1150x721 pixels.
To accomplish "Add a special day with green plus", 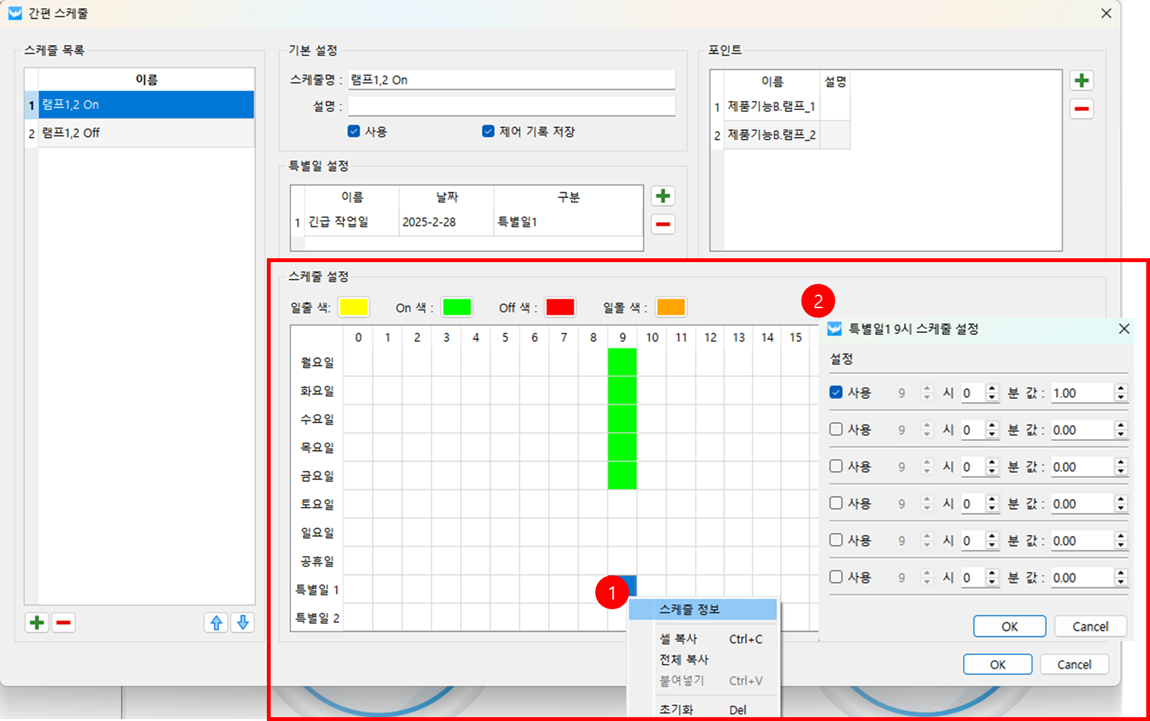I will pos(662,196).
